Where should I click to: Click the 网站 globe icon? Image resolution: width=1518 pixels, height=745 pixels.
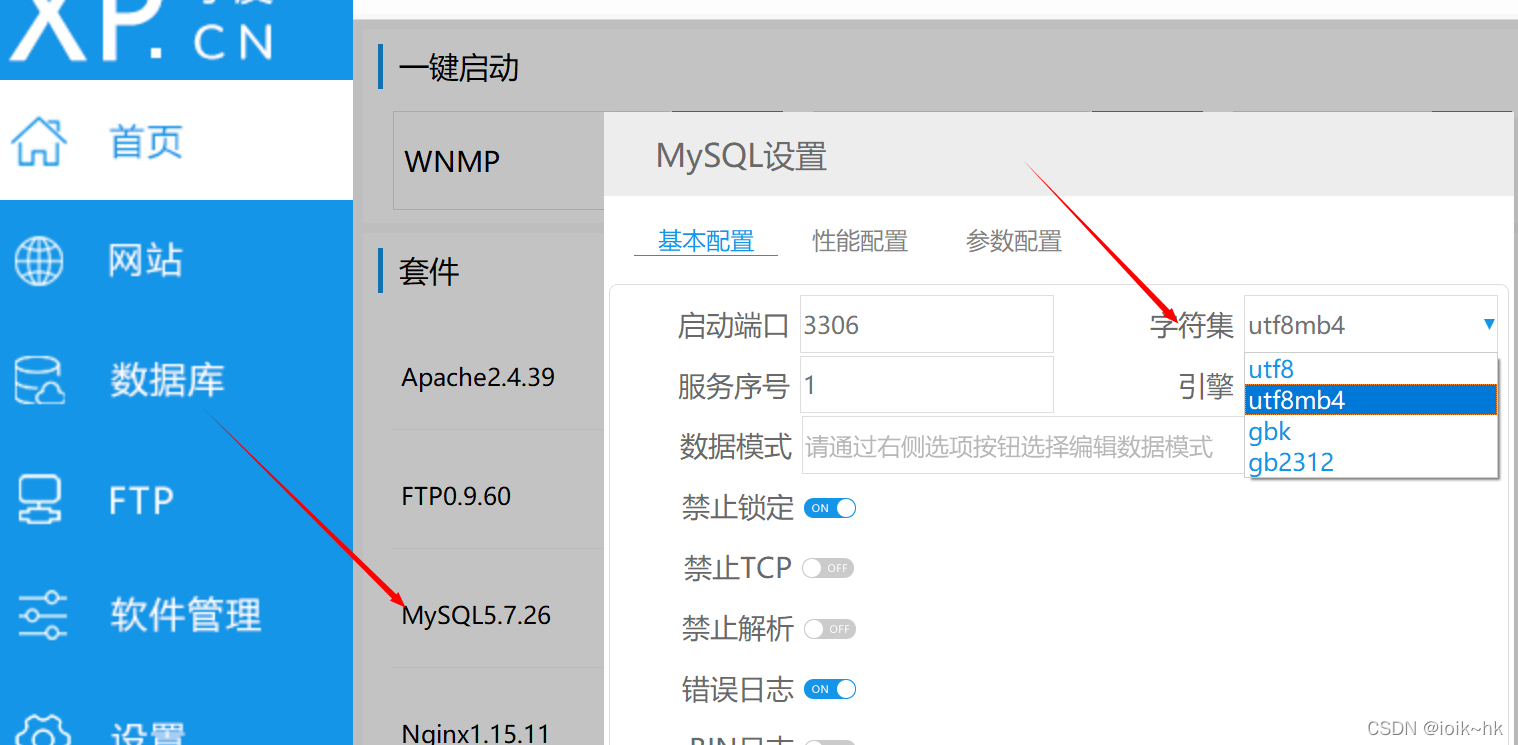point(39,260)
